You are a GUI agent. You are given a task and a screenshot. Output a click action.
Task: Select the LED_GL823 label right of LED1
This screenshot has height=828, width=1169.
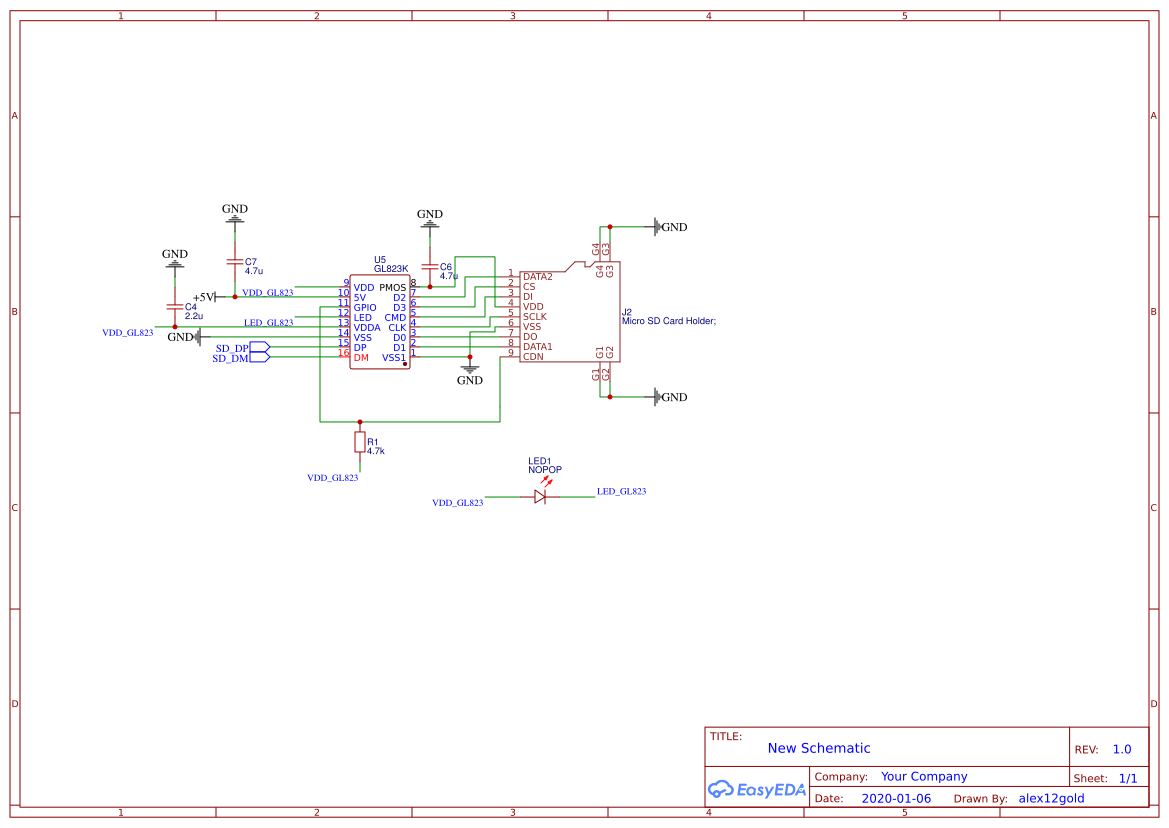click(x=620, y=491)
